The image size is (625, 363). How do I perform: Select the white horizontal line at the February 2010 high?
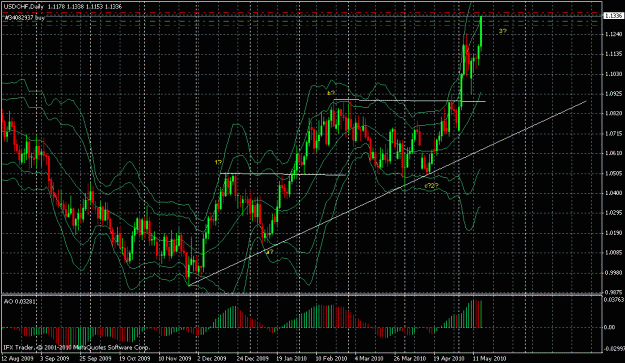point(409,100)
